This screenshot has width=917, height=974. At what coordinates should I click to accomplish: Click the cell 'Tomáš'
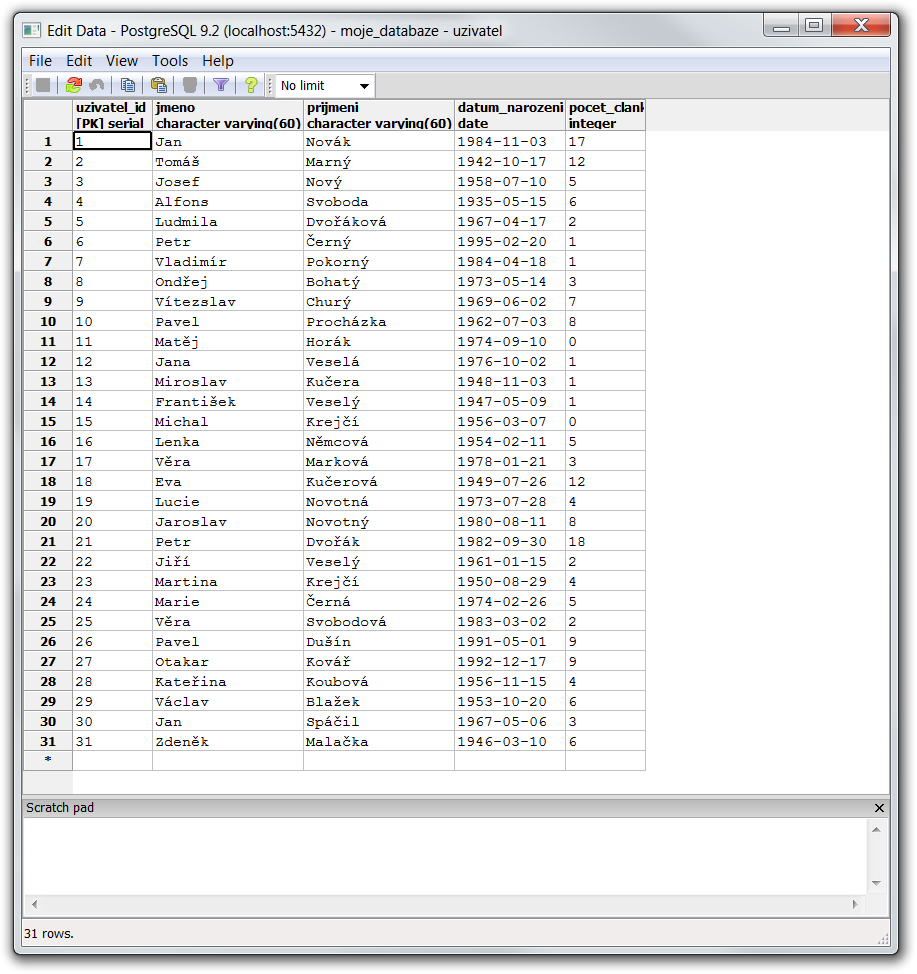tap(228, 162)
